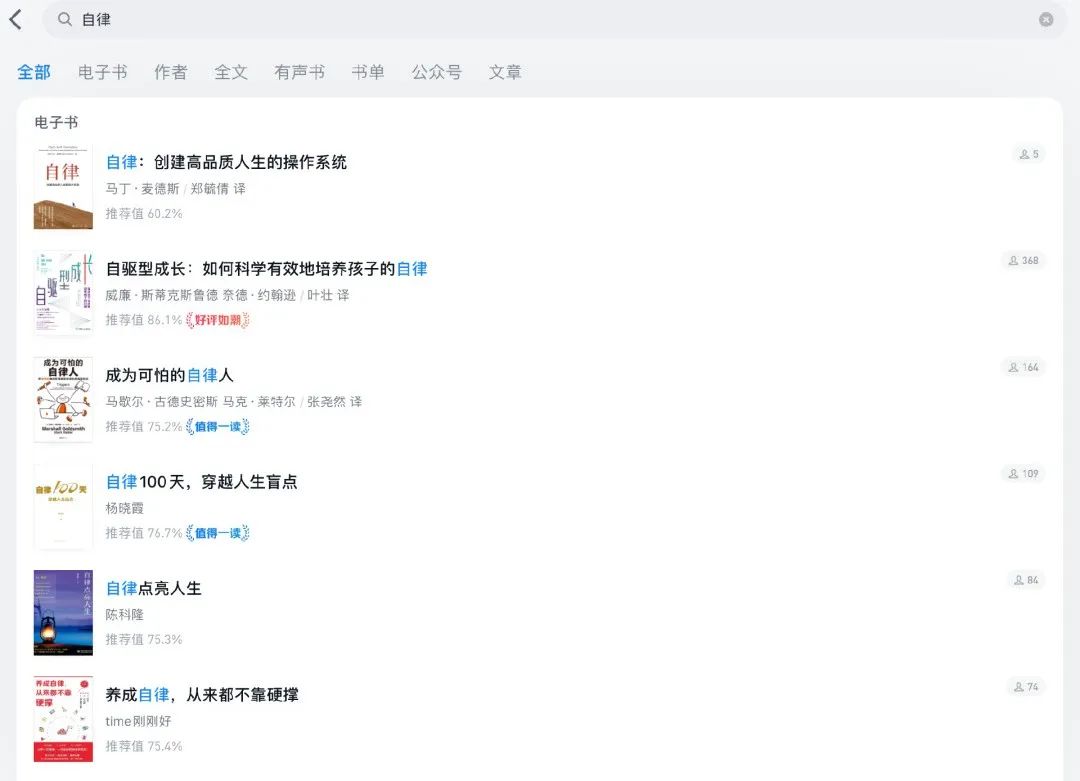Open the book 自律：创建高品质人生的操作系统
This screenshot has width=1080, height=781.
click(x=227, y=161)
